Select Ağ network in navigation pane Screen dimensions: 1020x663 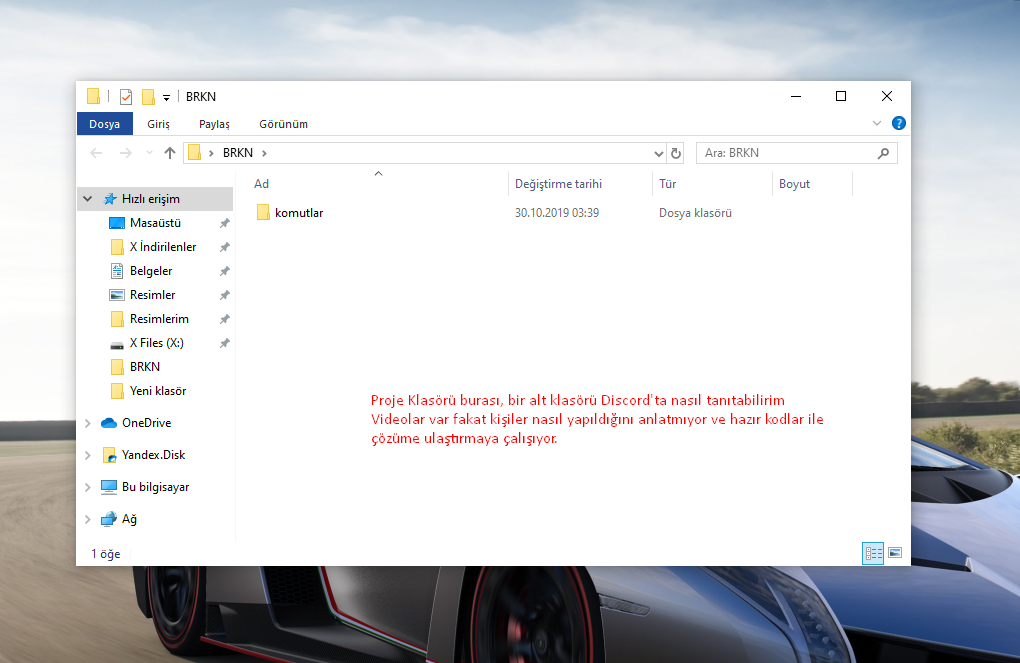[129, 519]
